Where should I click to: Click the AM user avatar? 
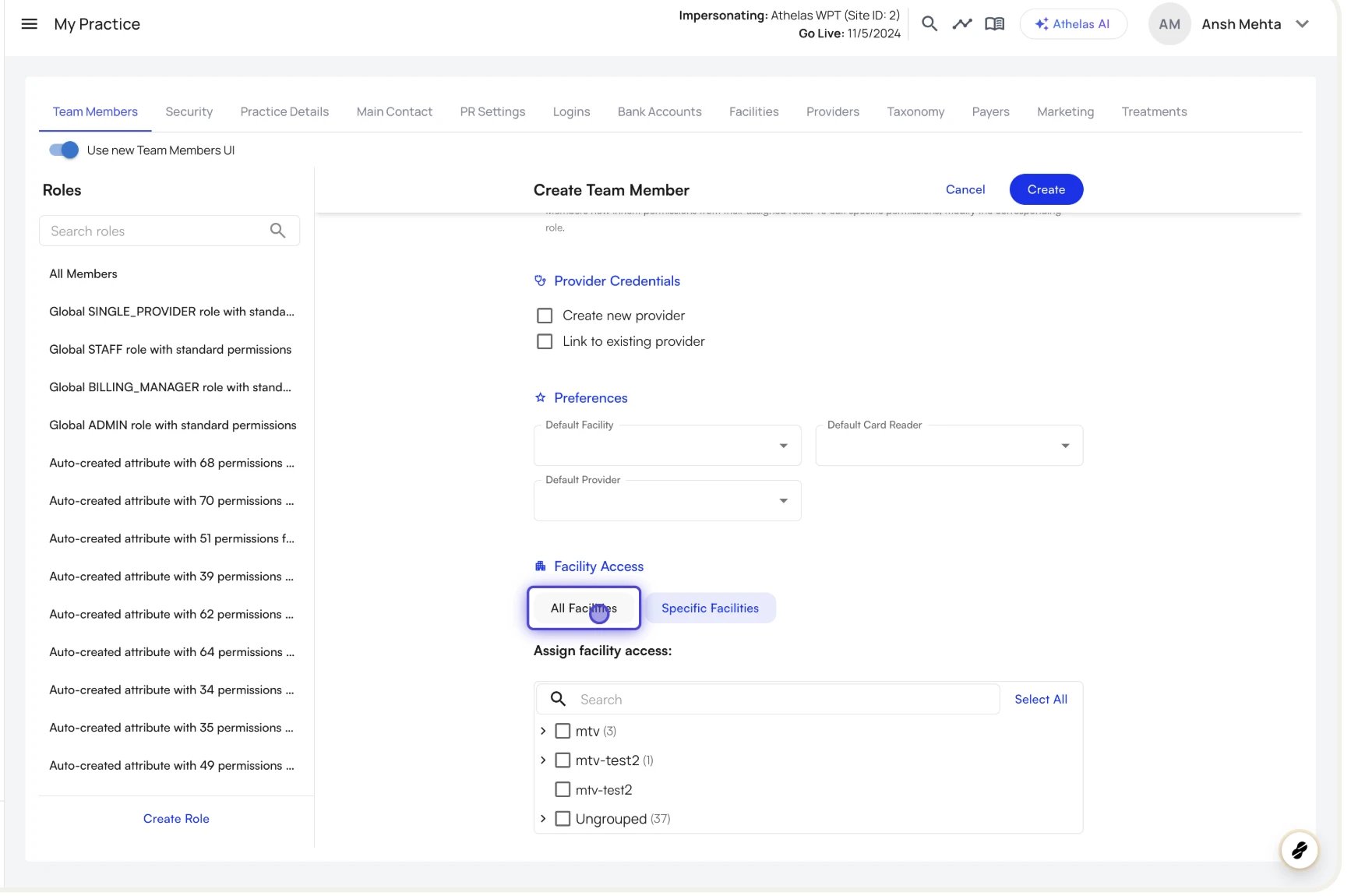(1169, 24)
